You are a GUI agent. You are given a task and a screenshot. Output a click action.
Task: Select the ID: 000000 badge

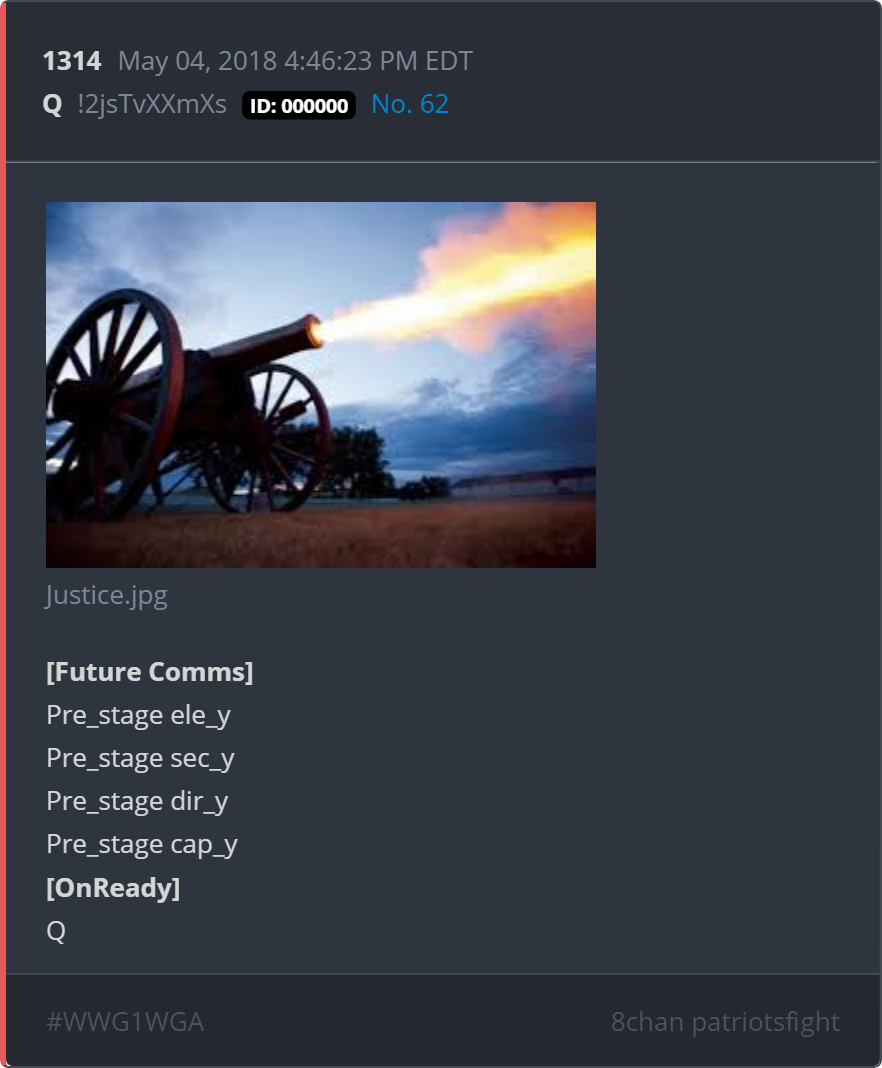[299, 106]
